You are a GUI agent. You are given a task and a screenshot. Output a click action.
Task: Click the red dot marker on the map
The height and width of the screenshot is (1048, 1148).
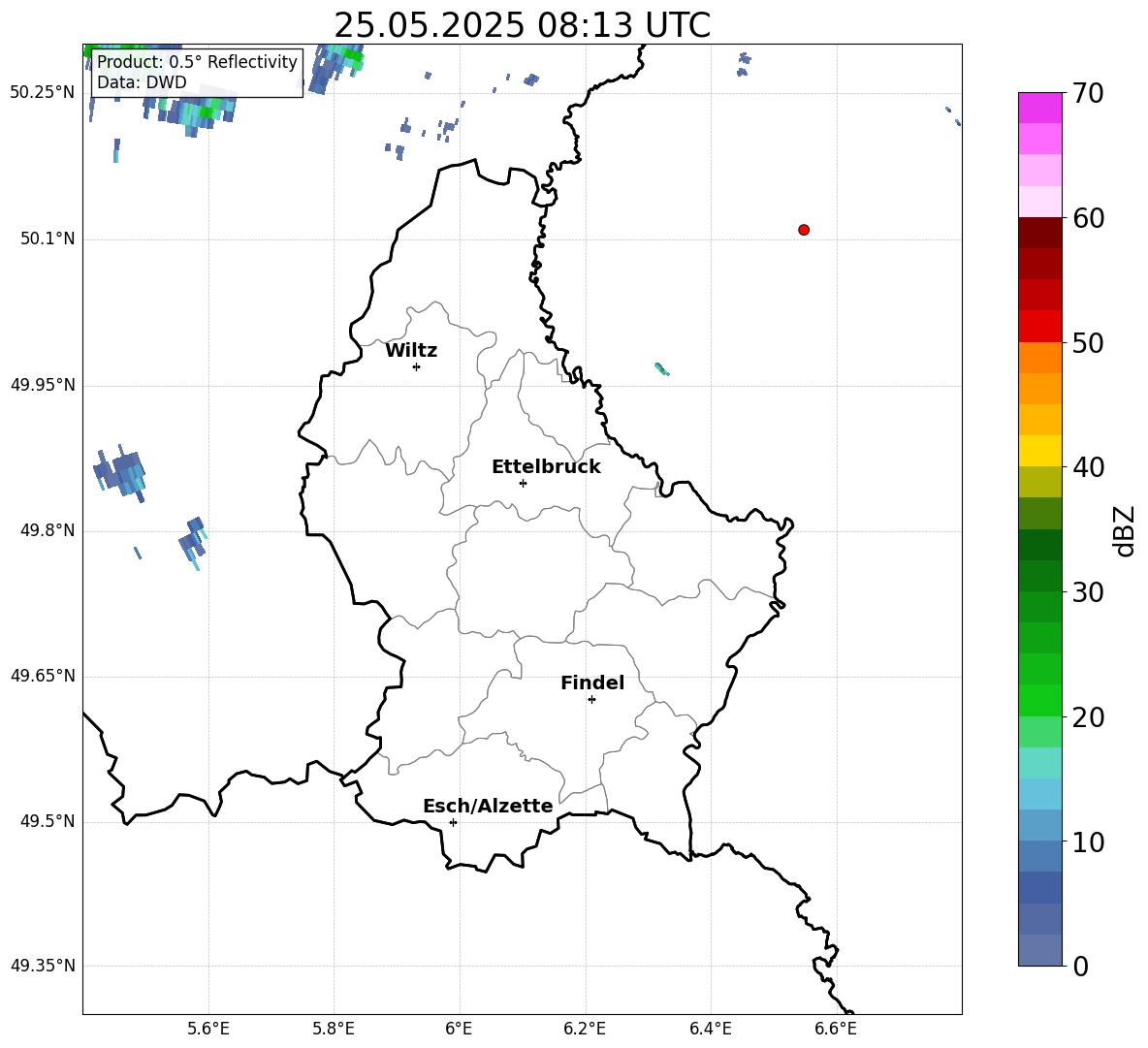pyautogui.click(x=804, y=230)
